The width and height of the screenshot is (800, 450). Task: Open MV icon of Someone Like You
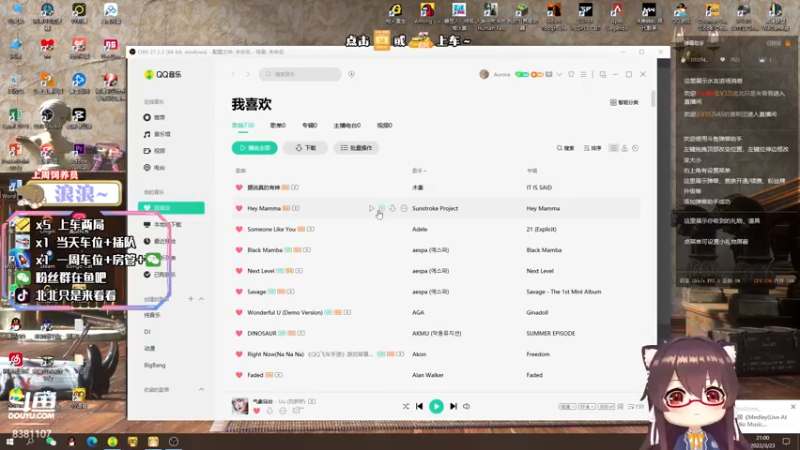coord(311,229)
